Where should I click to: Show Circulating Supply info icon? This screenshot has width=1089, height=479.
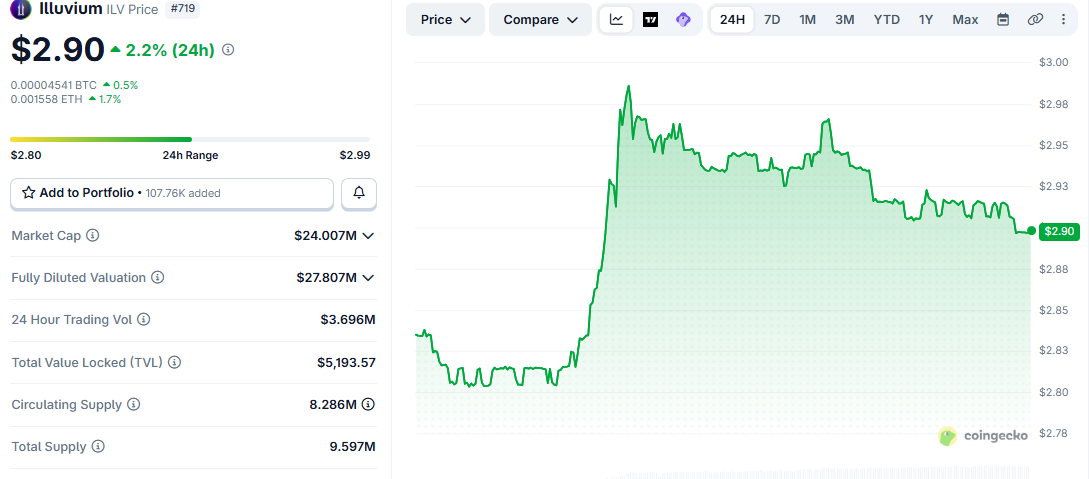[x=133, y=404]
